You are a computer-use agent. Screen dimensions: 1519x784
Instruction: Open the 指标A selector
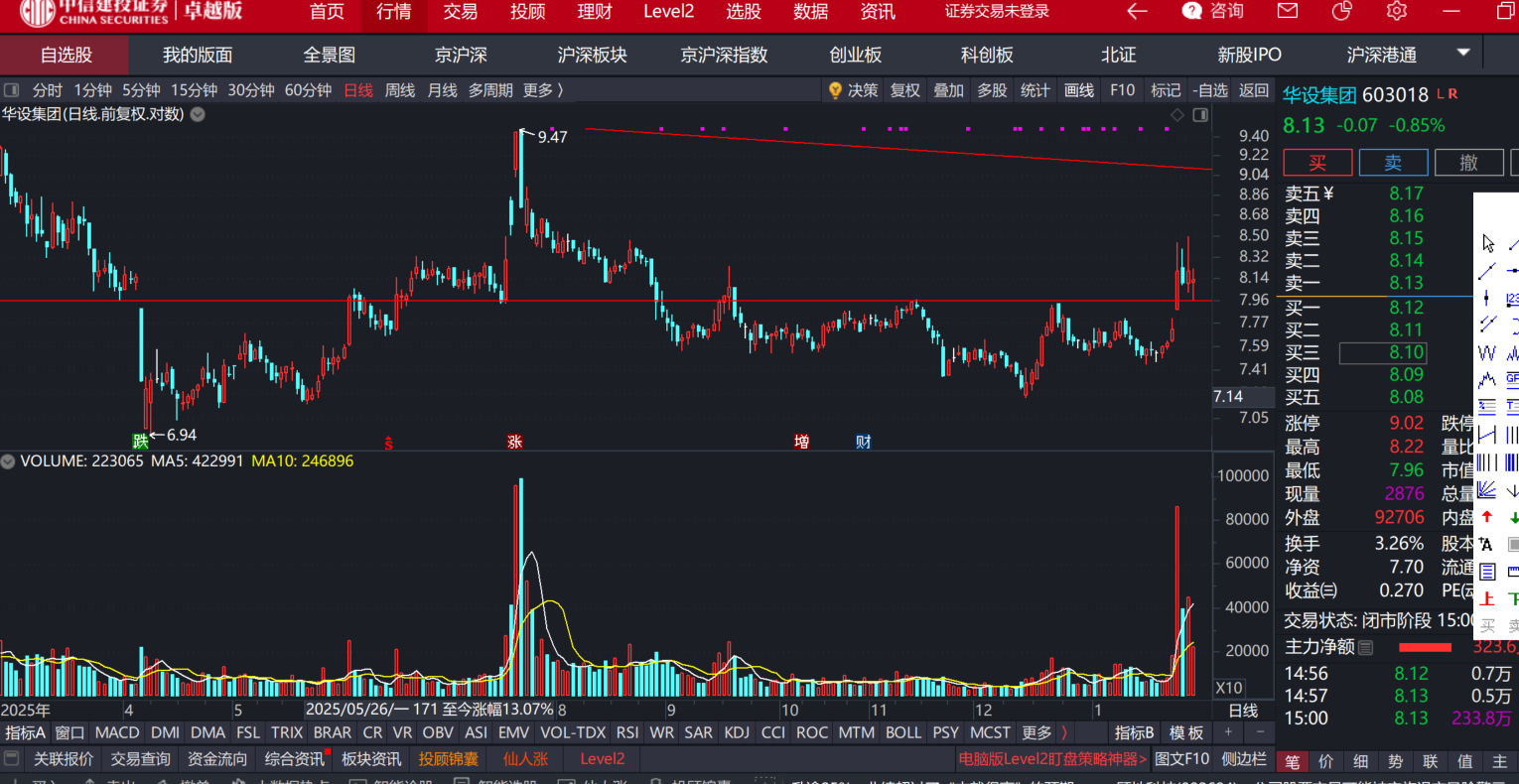[x=25, y=732]
